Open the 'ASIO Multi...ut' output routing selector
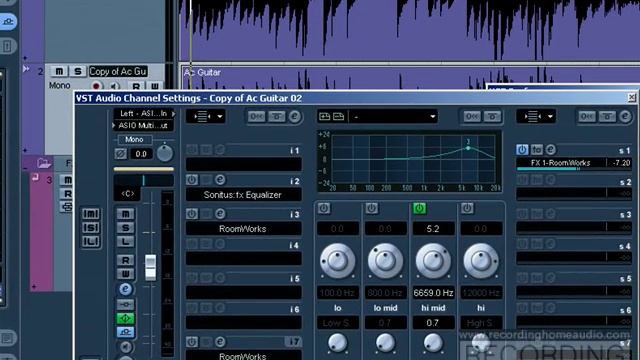This screenshot has width=640, height=360. pos(143,126)
